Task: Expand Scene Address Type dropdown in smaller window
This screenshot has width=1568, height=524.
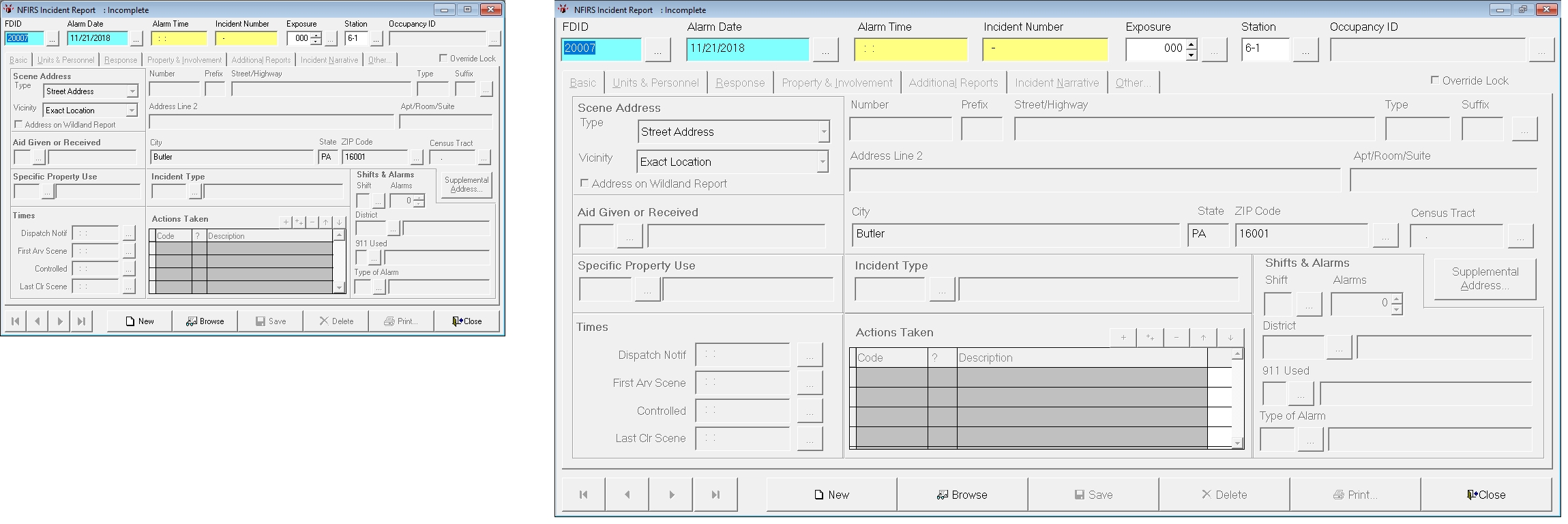Action: tap(132, 91)
